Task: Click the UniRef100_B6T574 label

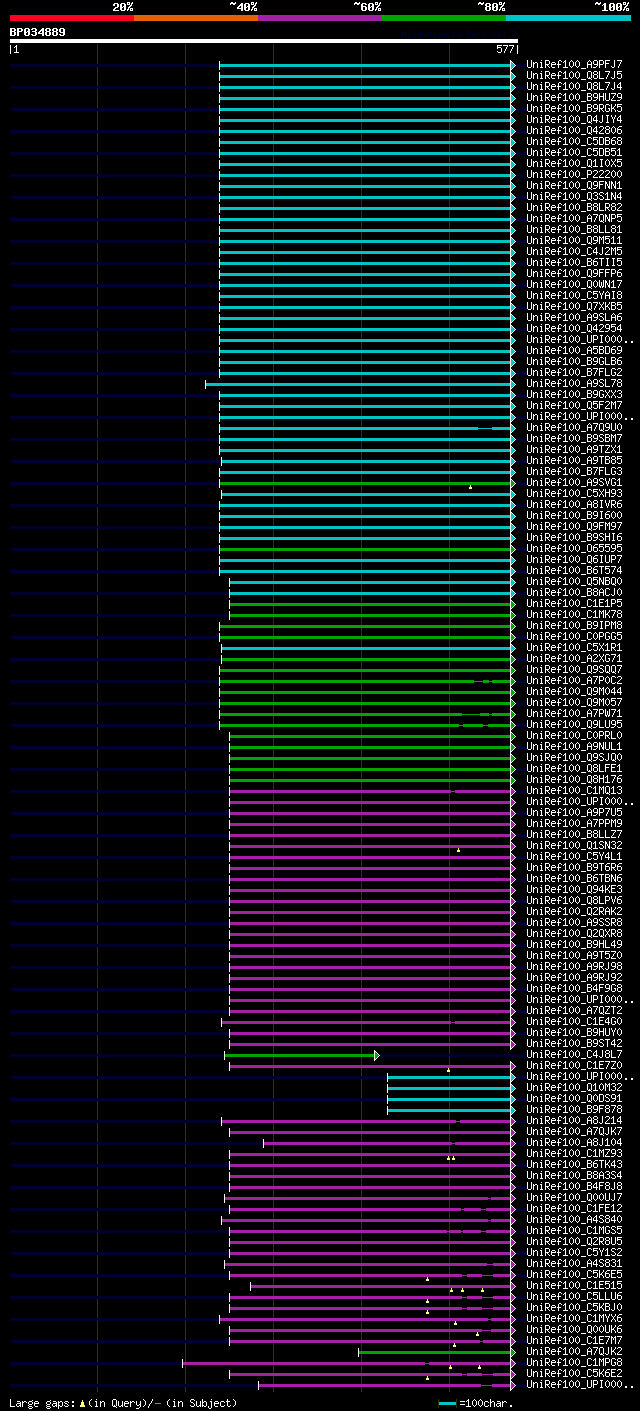Action: tap(574, 570)
